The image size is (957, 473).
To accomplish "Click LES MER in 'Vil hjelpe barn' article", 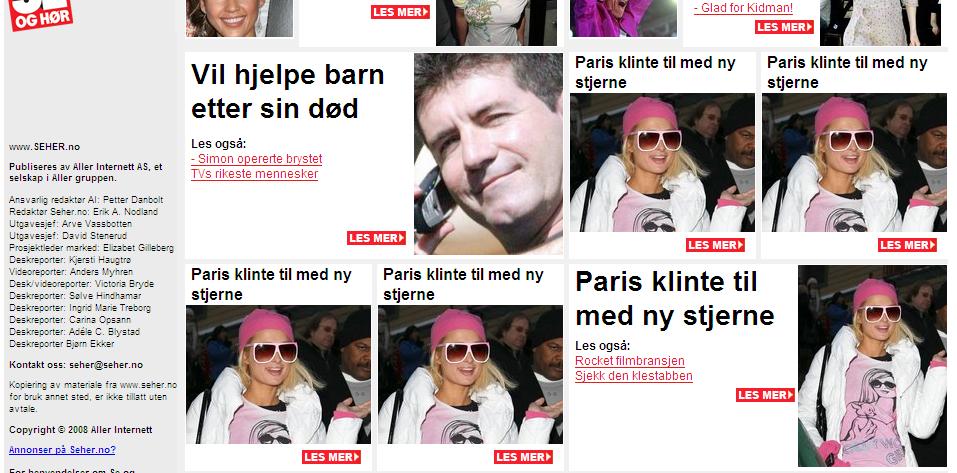I will (377, 238).
